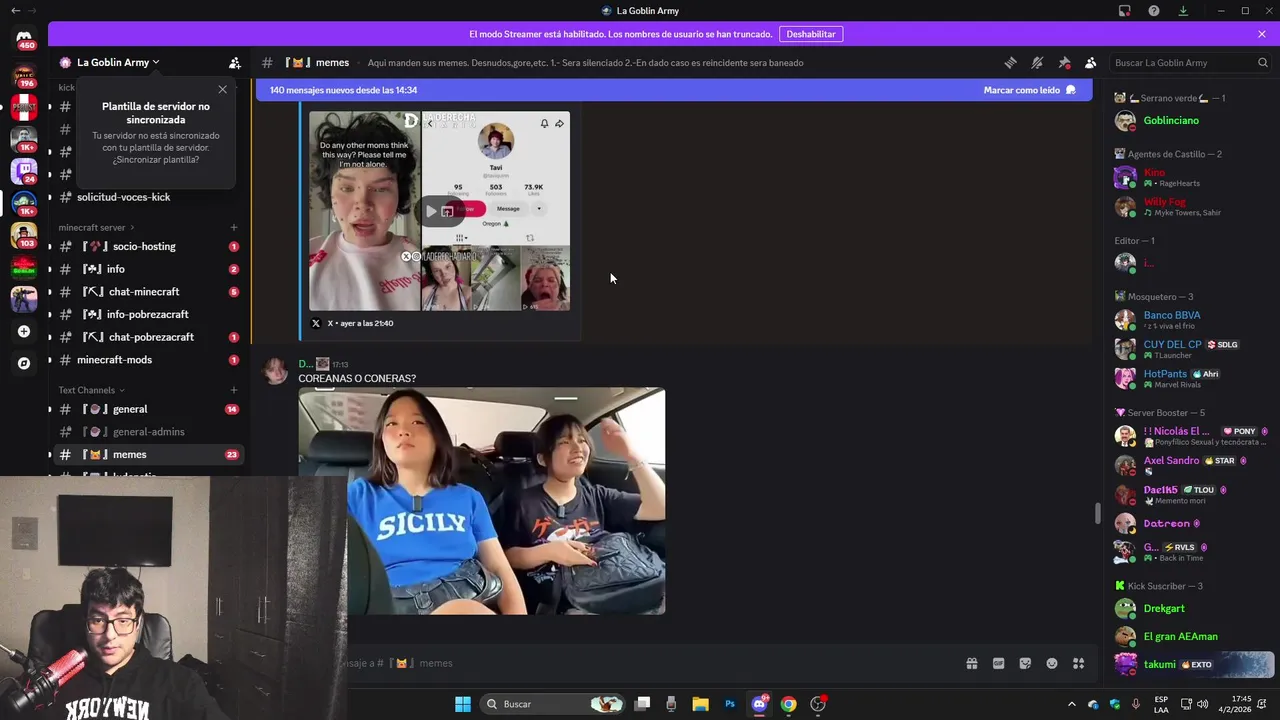The width and height of the screenshot is (1280, 720).
Task: Open GIF picker icon
Action: coord(998,663)
